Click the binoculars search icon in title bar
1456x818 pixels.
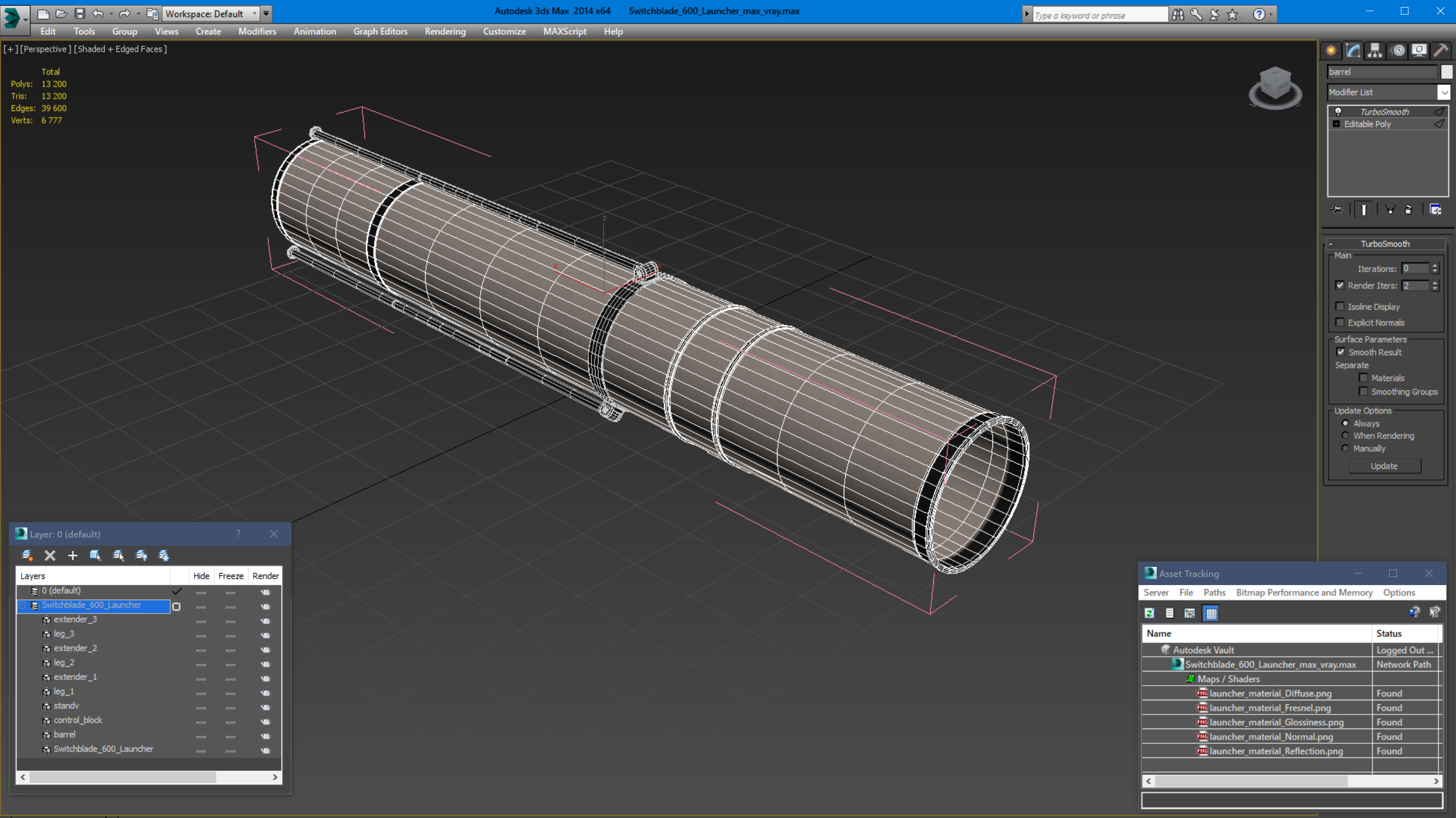point(1178,15)
